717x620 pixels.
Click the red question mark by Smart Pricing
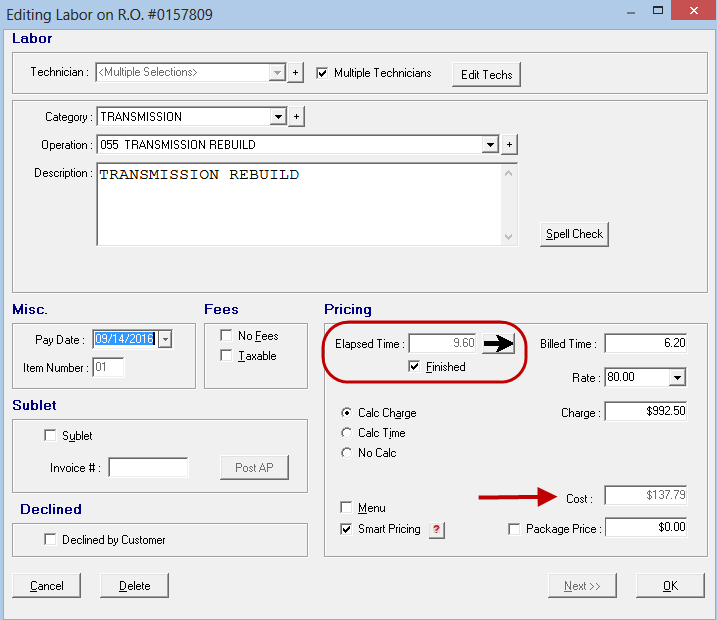click(x=436, y=530)
